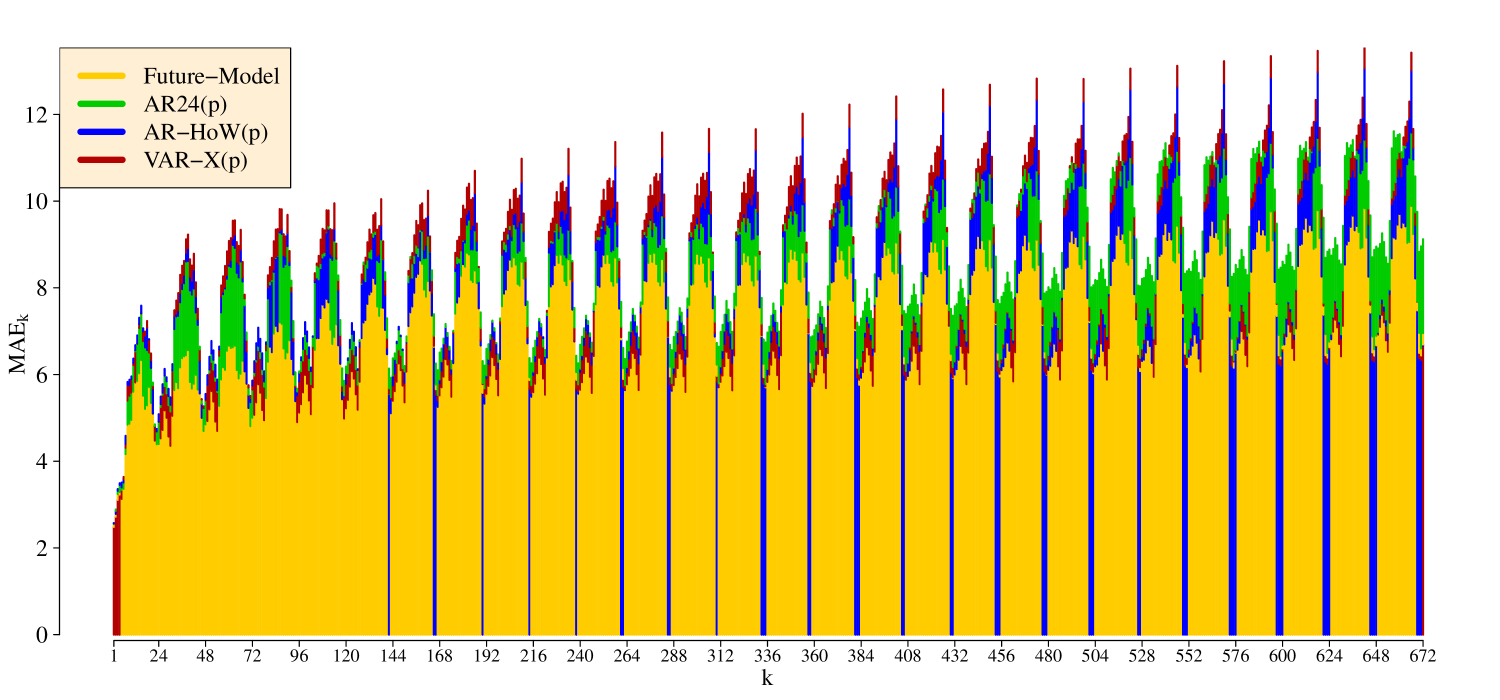Click x-axis tick label 624
1500x700 pixels.
[x=1329, y=656]
